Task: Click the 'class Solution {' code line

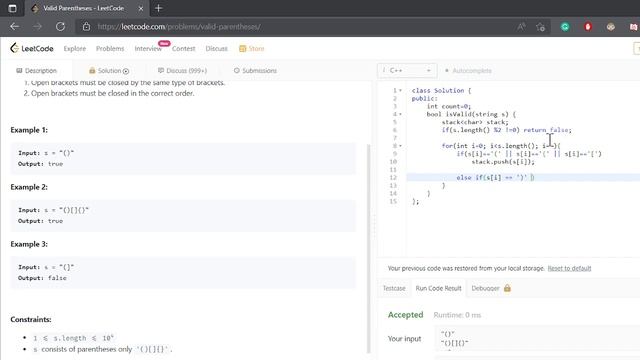Action: 441,91
